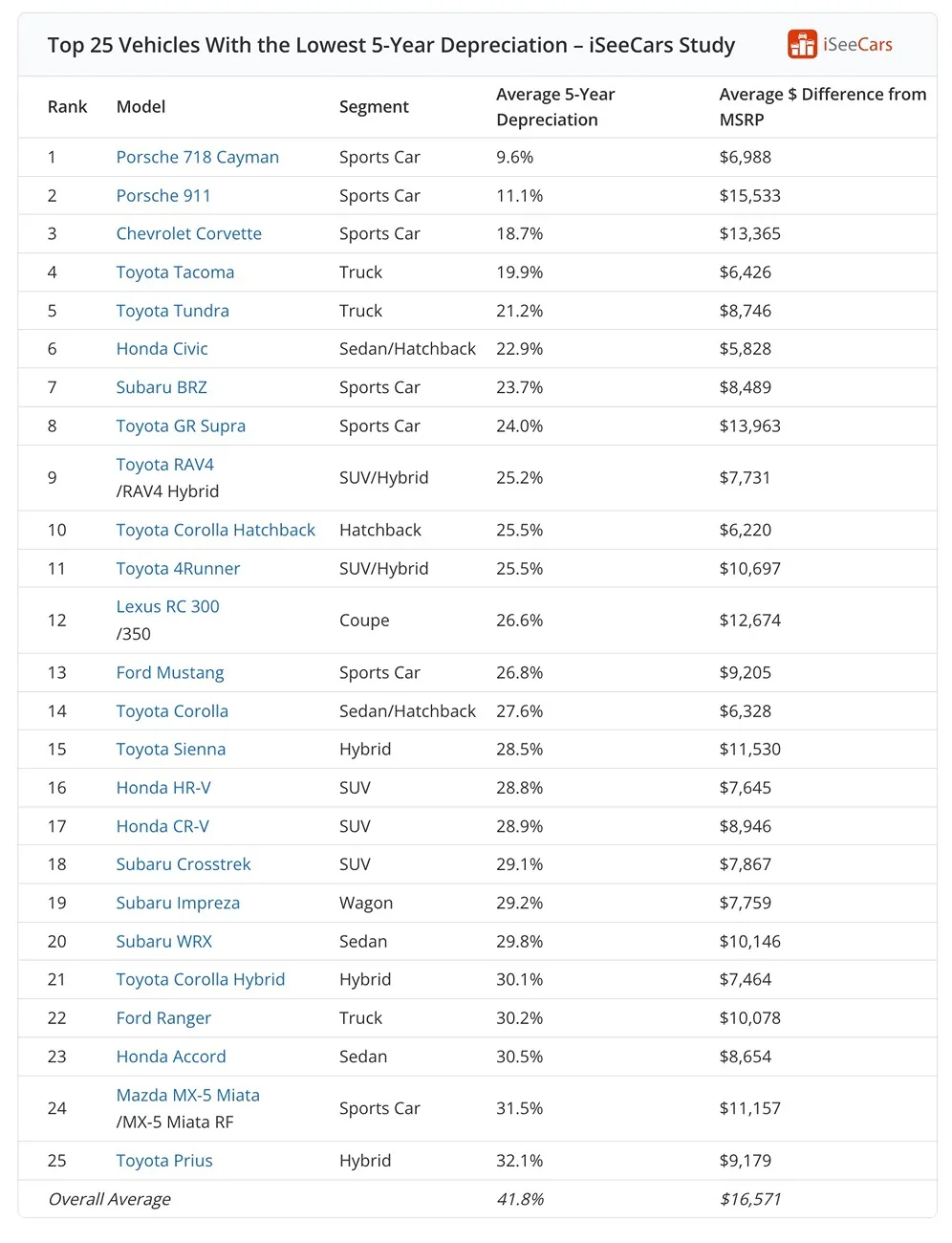Open the Porsche 718 Cayman link
This screenshot has width=952, height=1243.
(x=198, y=157)
